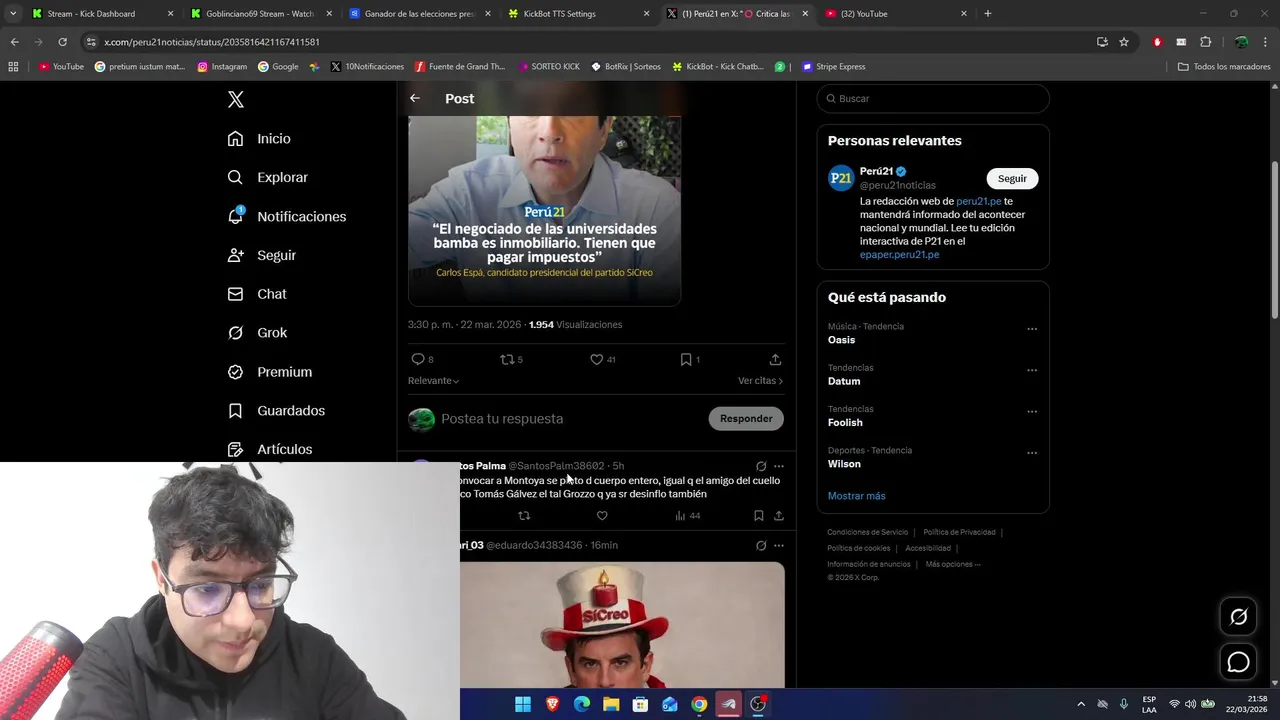
Task: Click the back arrow beside Post
Action: (x=415, y=98)
